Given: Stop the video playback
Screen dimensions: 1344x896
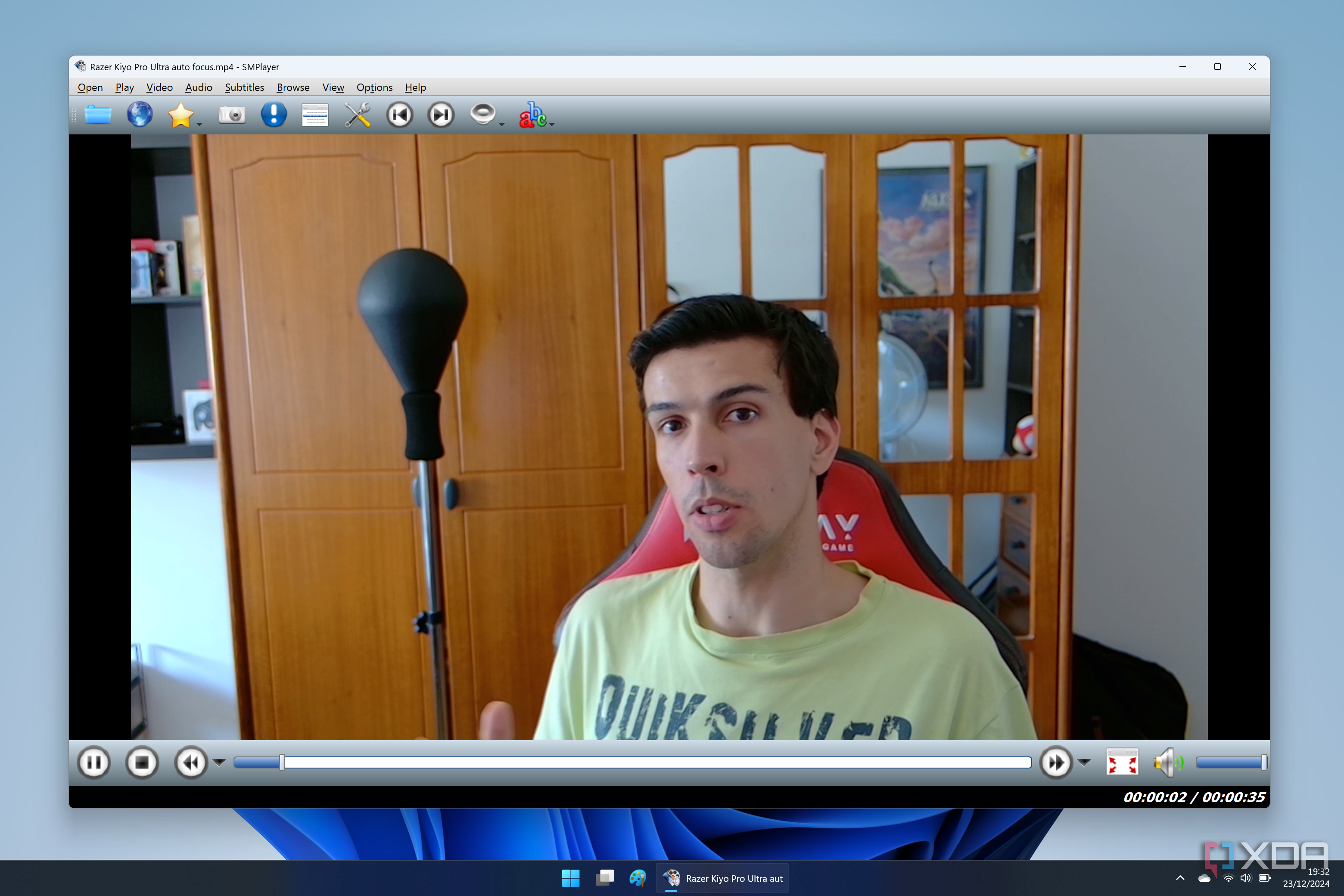Looking at the screenshot, I should coord(142,762).
